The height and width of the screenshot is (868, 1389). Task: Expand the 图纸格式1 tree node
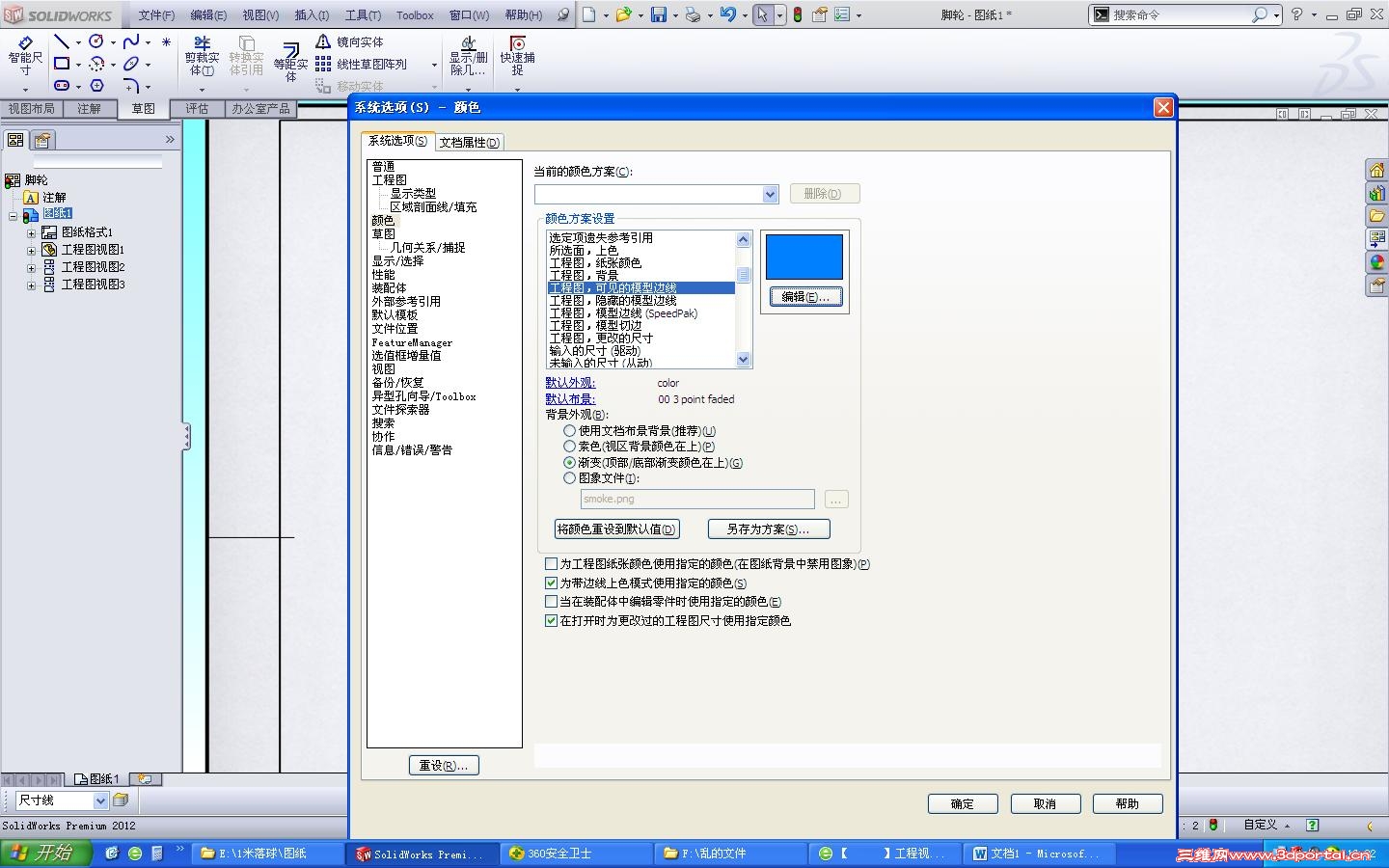coord(32,233)
